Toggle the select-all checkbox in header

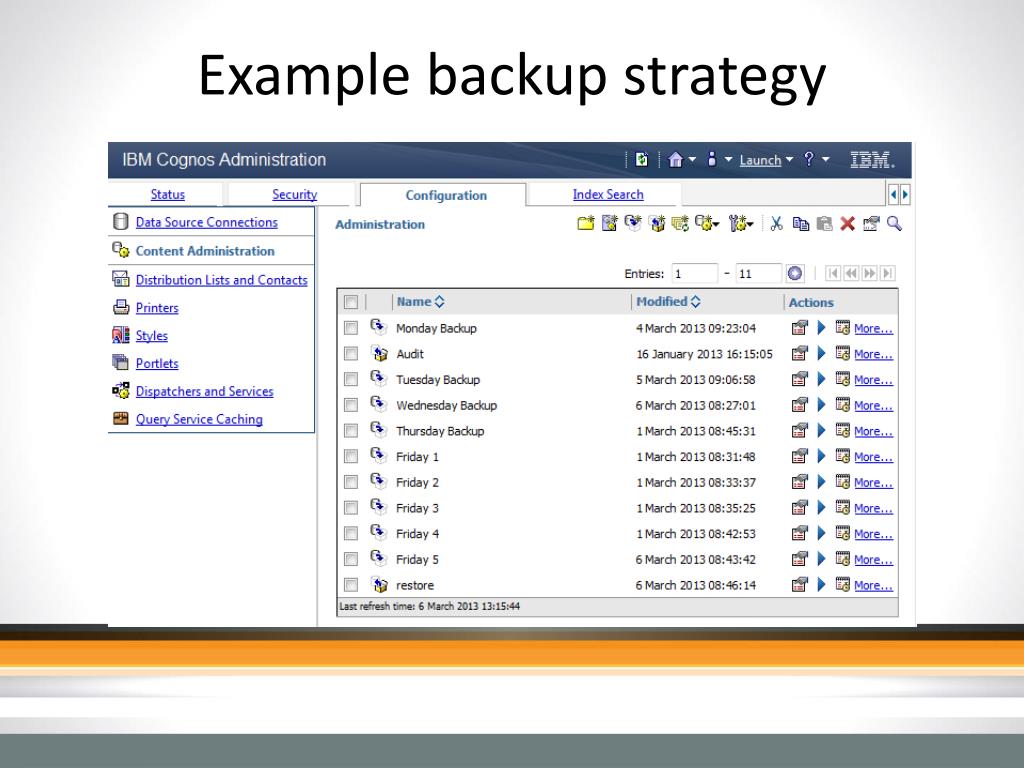(351, 302)
